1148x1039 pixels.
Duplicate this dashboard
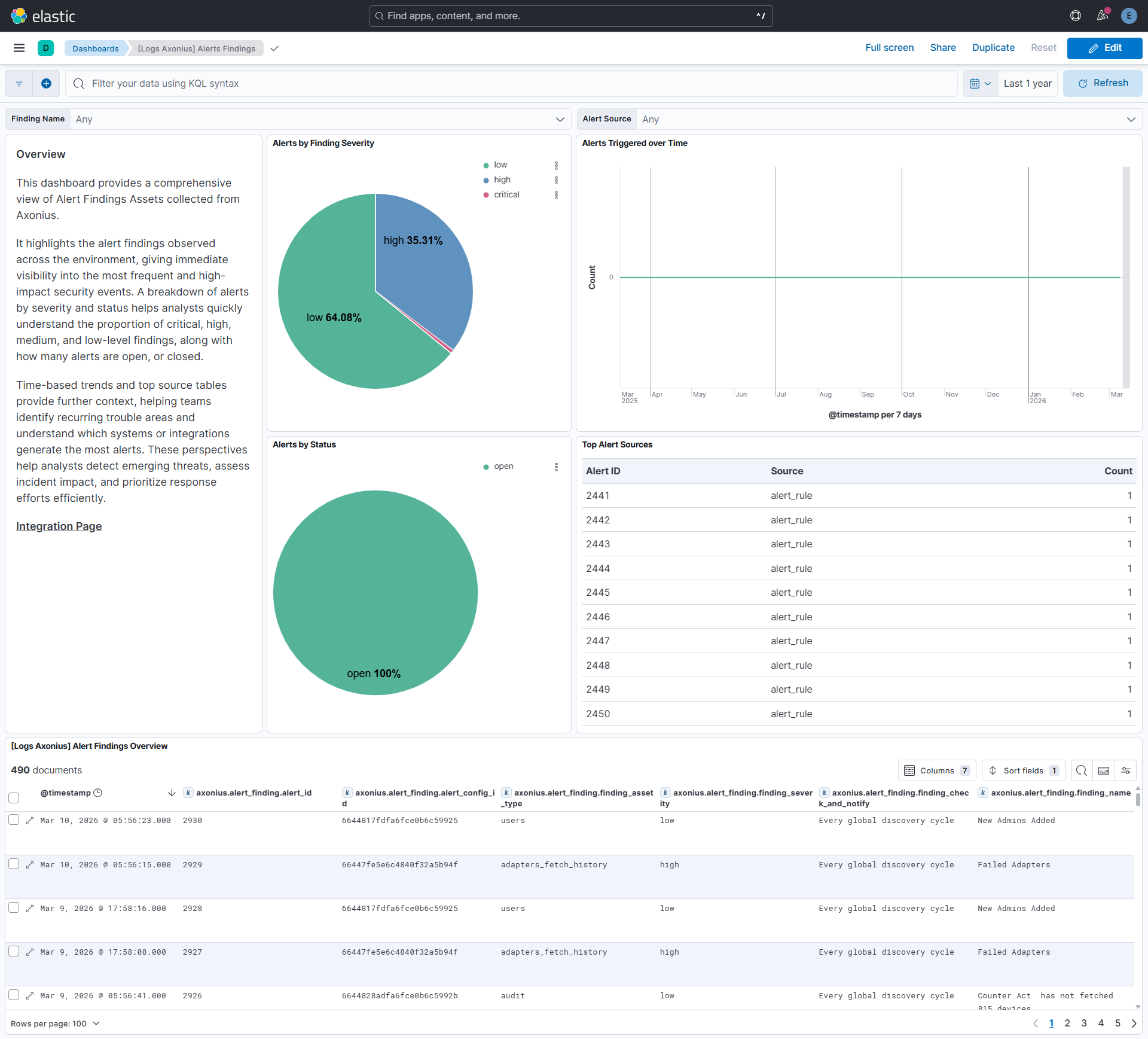993,48
